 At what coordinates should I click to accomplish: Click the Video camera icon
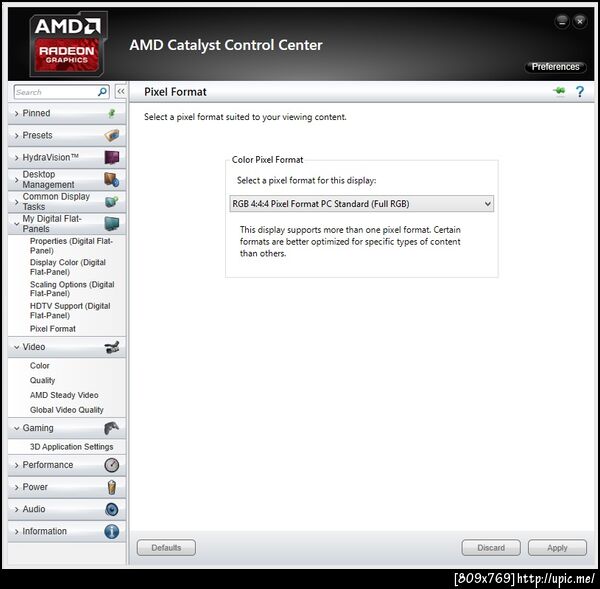click(112, 347)
